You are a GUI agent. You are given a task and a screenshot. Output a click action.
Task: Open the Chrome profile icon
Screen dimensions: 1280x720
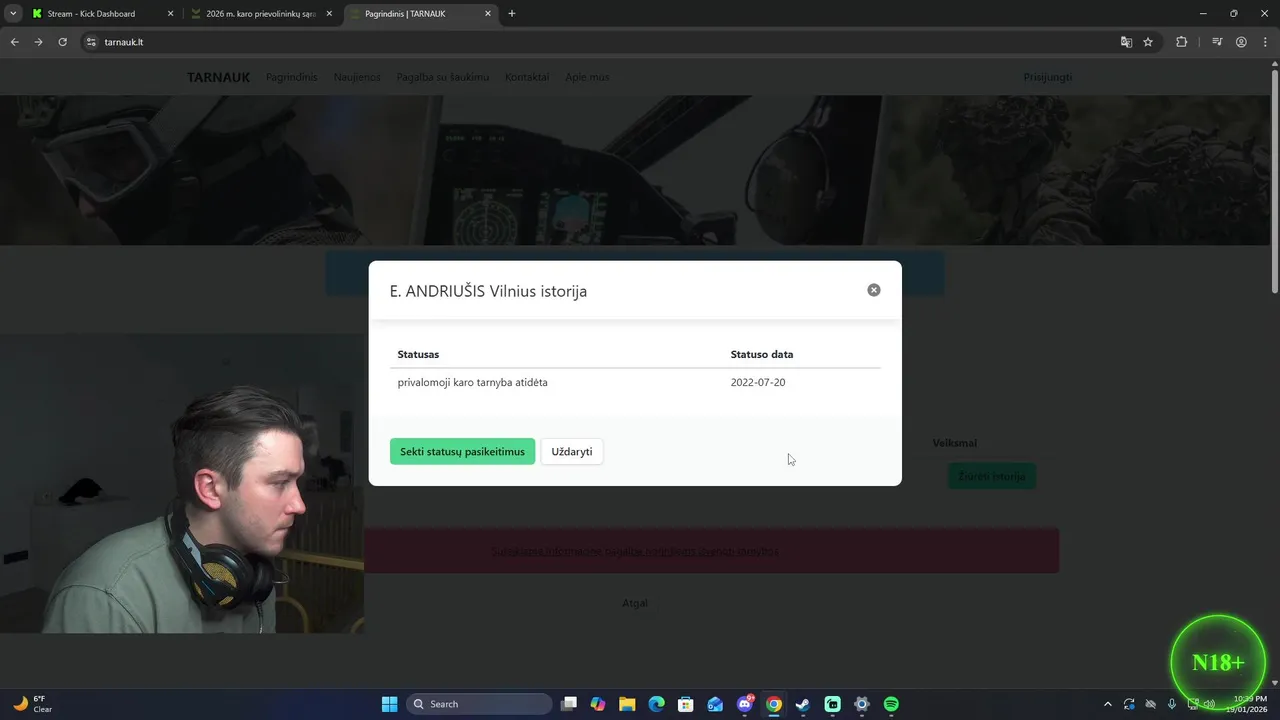1241,42
